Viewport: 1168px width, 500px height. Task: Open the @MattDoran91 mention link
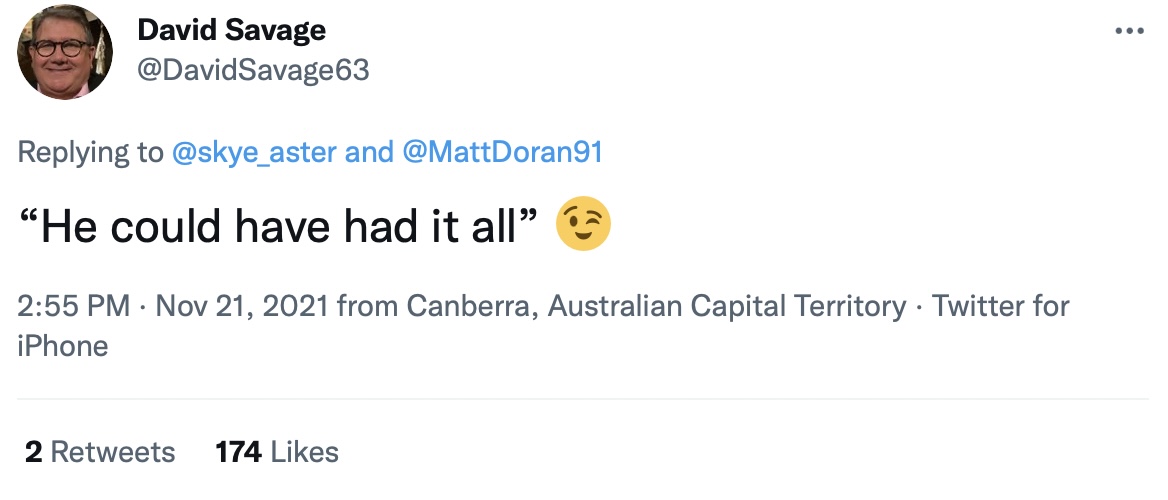[502, 152]
